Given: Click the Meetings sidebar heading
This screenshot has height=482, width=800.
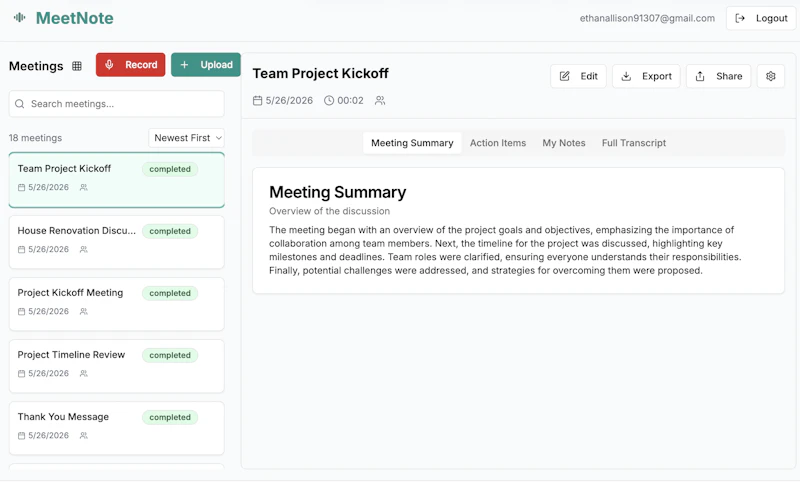Looking at the screenshot, I should click(x=36, y=66).
